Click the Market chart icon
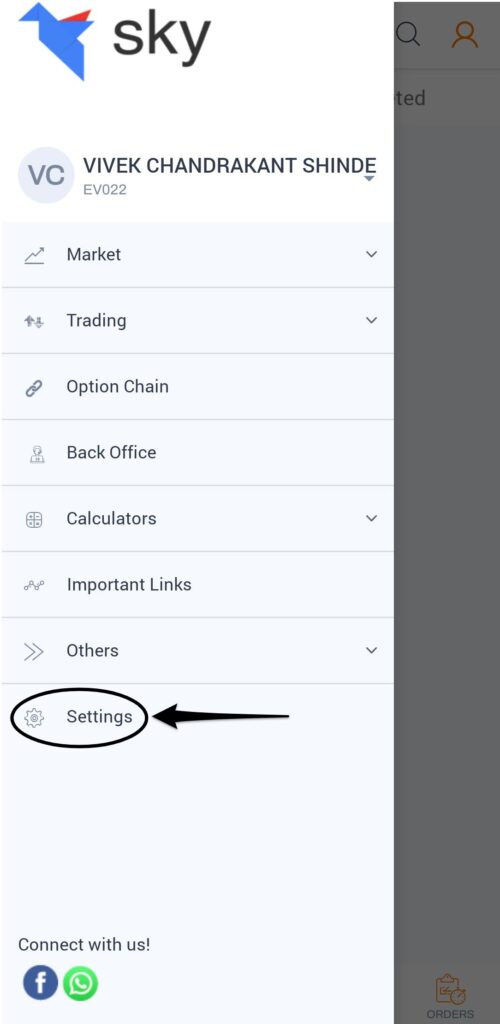500x1024 pixels. [x=34, y=255]
